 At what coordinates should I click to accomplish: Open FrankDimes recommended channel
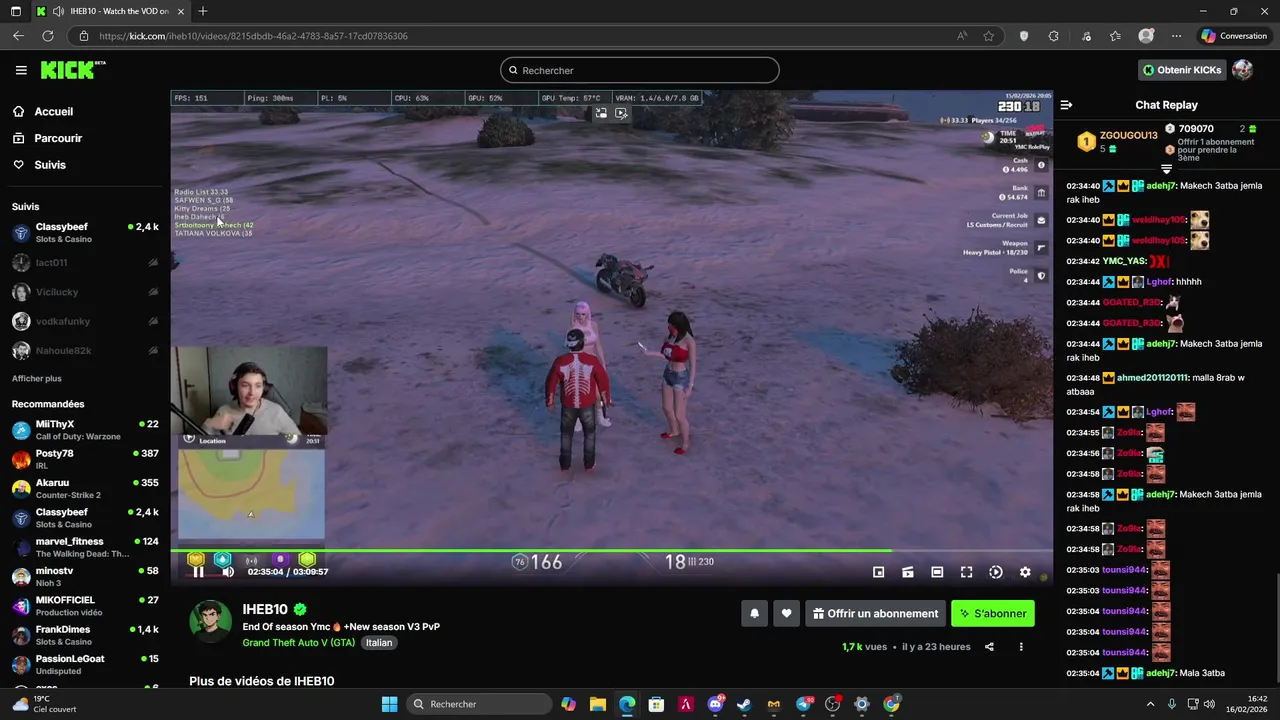click(x=85, y=636)
